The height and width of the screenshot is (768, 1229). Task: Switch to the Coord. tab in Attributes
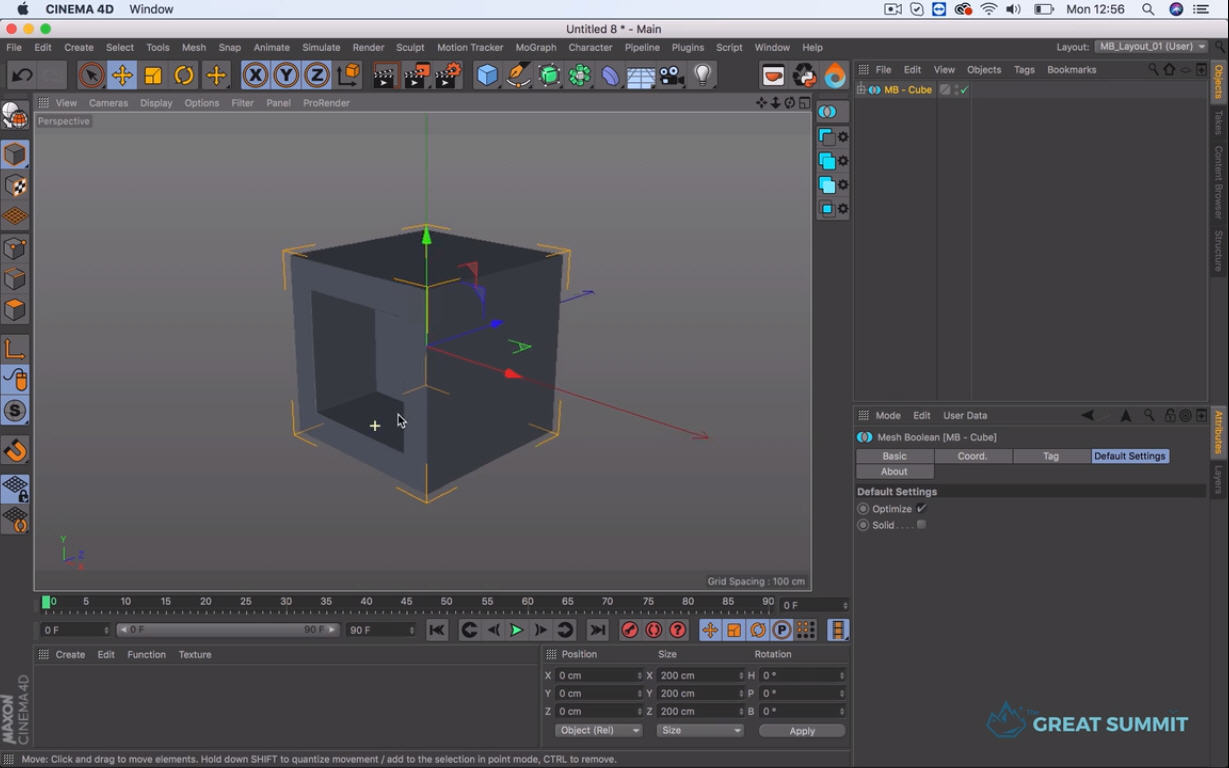point(972,455)
